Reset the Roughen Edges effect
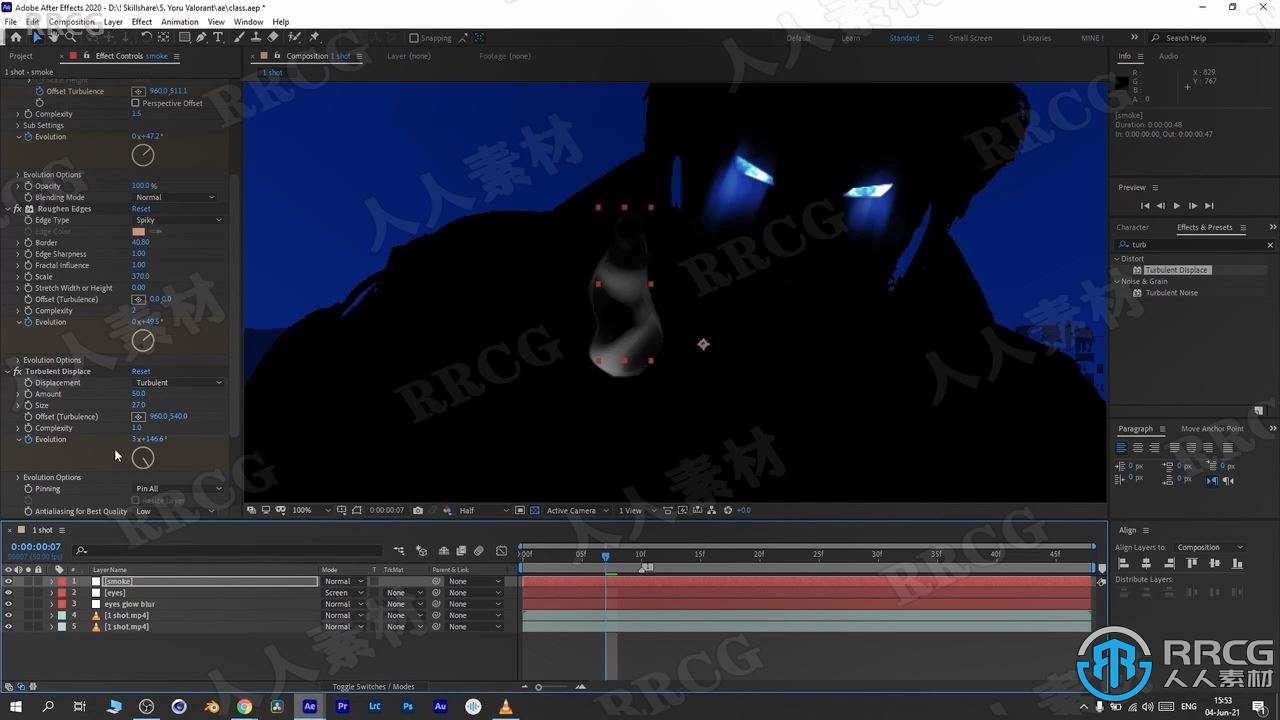This screenshot has height=720, width=1280. click(141, 209)
